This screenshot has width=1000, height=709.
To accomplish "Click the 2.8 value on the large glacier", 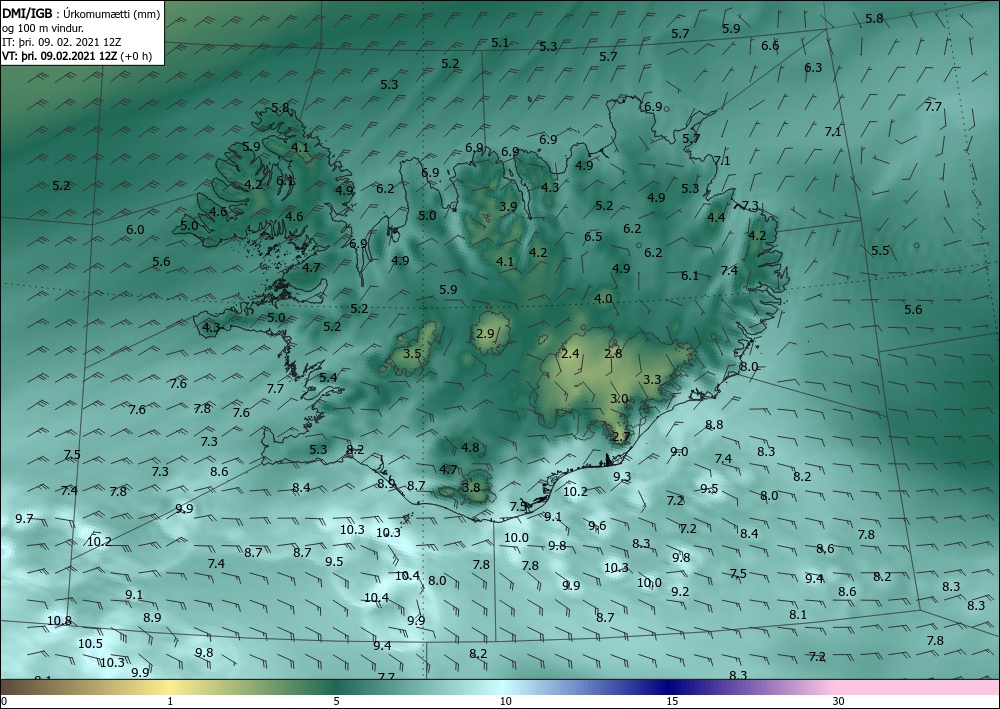I will click(613, 353).
